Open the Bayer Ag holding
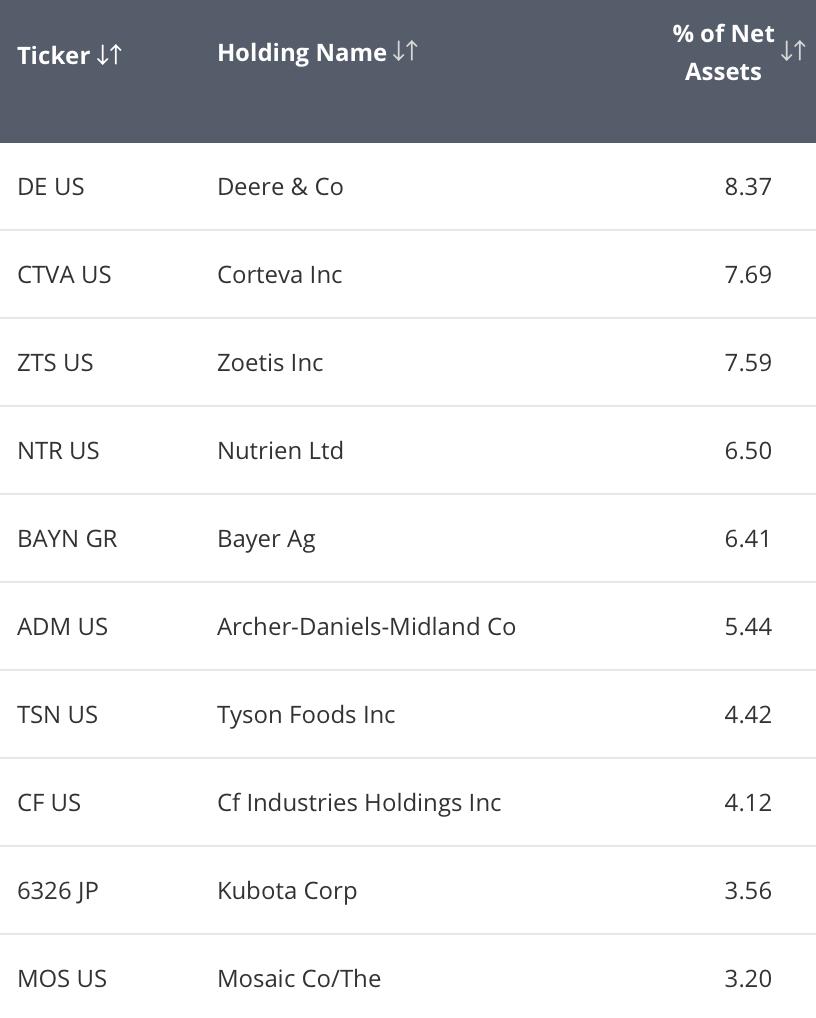816x1018 pixels. pos(267,539)
